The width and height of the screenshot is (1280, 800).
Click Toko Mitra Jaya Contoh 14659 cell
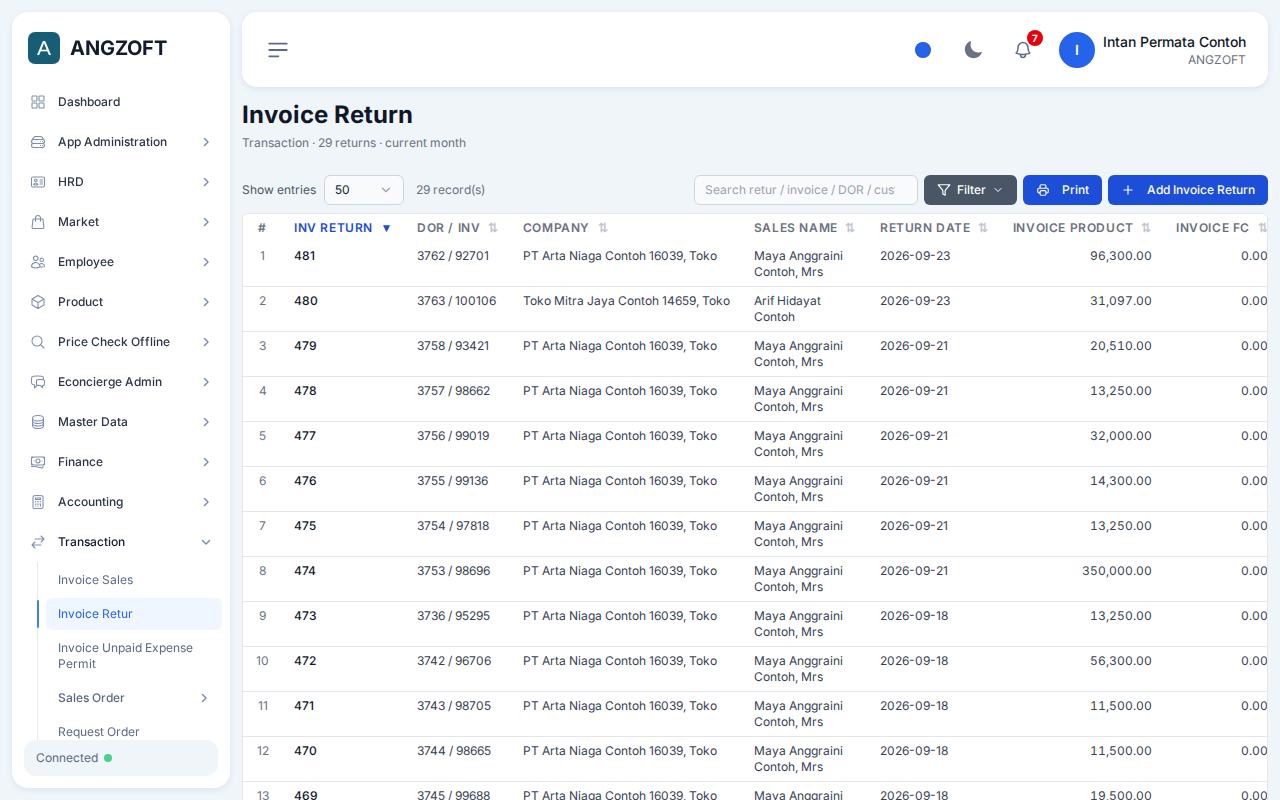pyautogui.click(x=626, y=301)
